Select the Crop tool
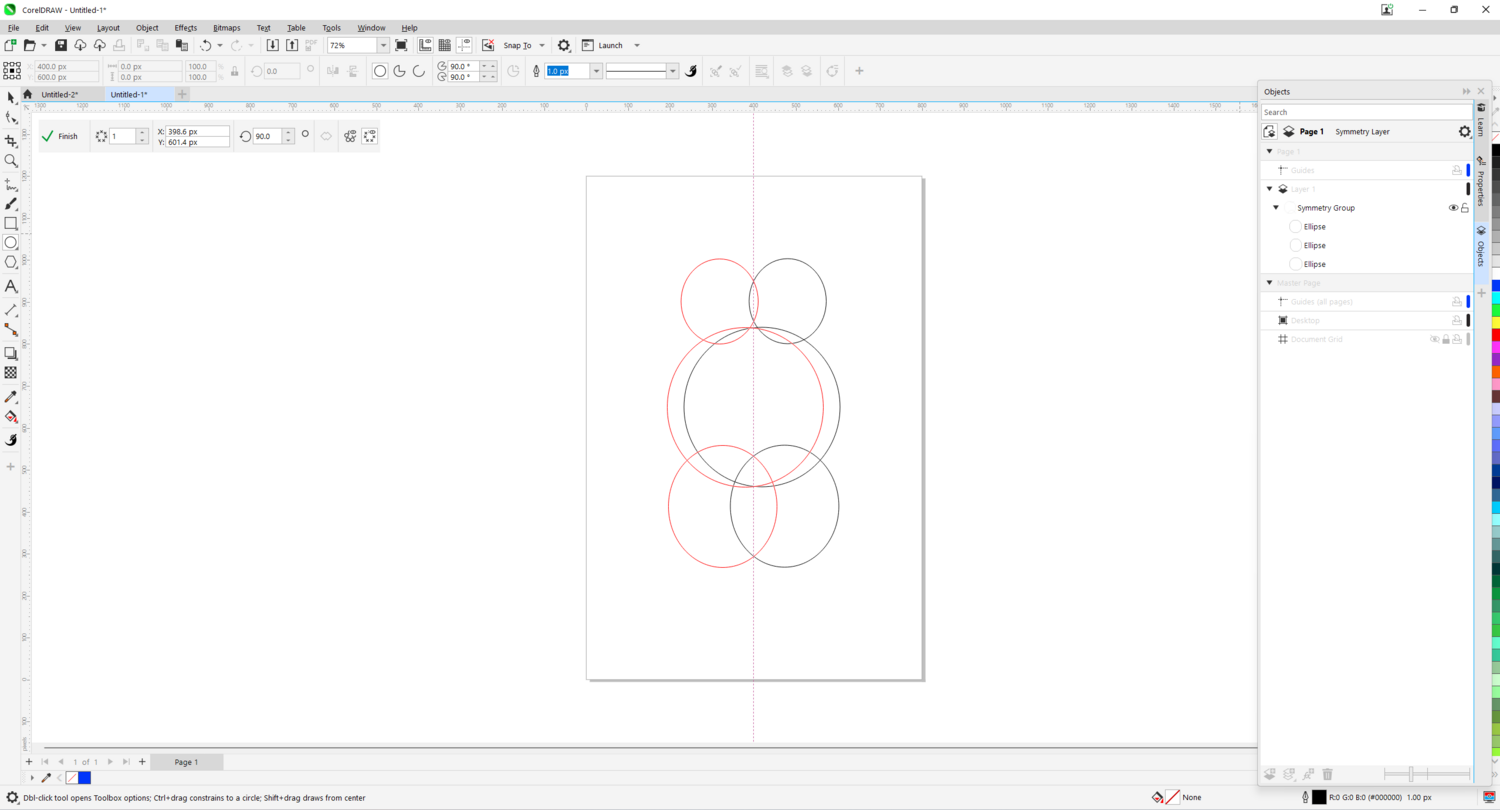This screenshot has width=1500, height=810. [x=11, y=141]
